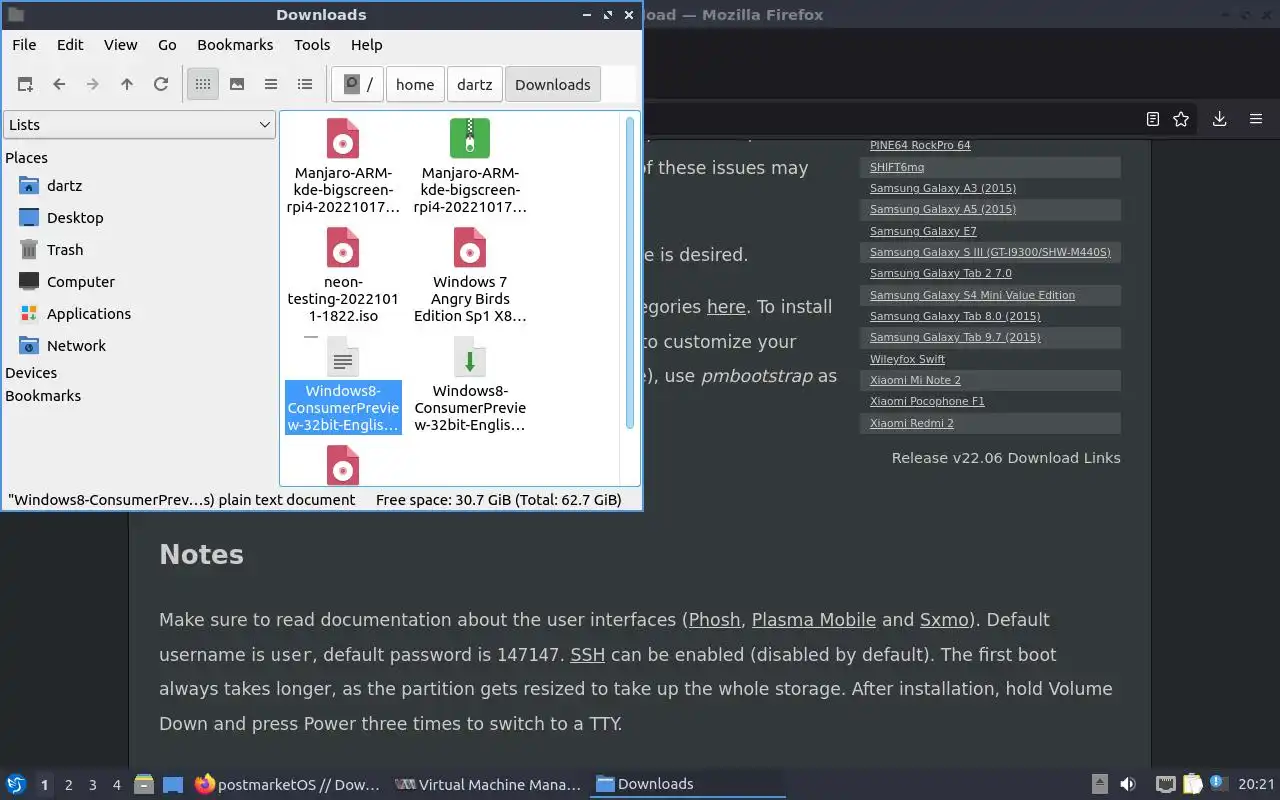1280x800 pixels.
Task: Collapse the Places section header
Action: click(26, 158)
